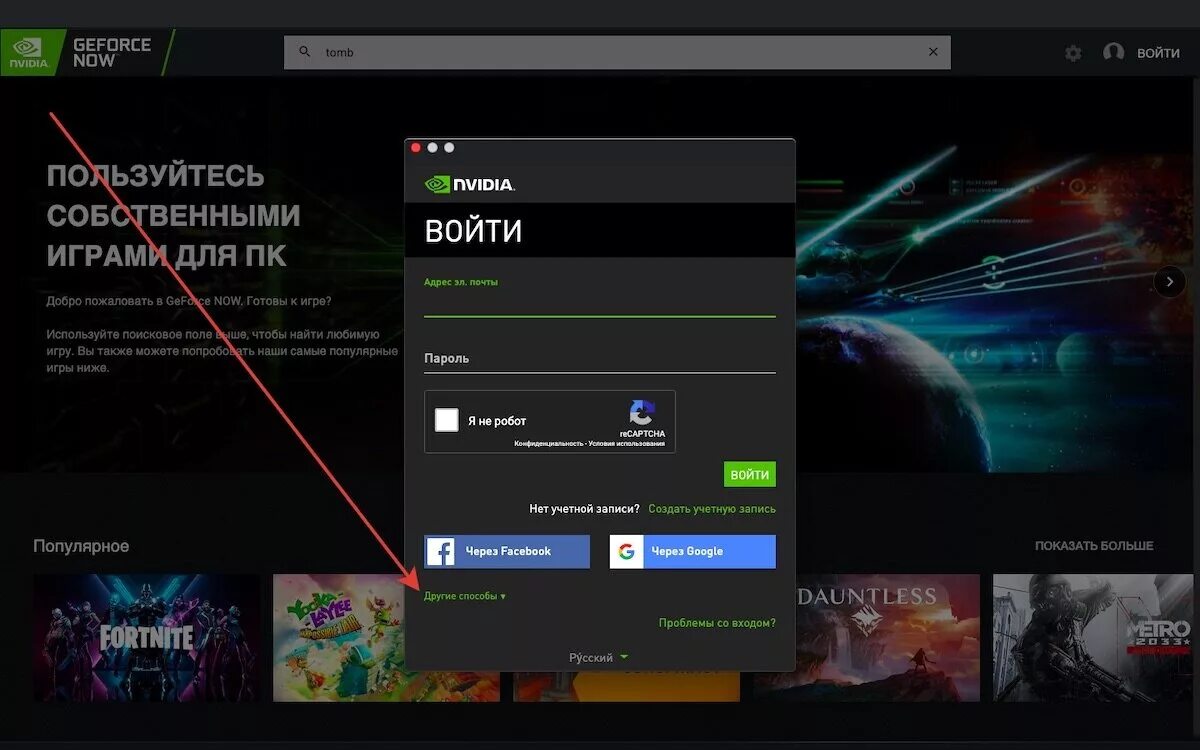Expand 'Другие способы' sign-in options
The height and width of the screenshot is (750, 1200).
point(465,596)
